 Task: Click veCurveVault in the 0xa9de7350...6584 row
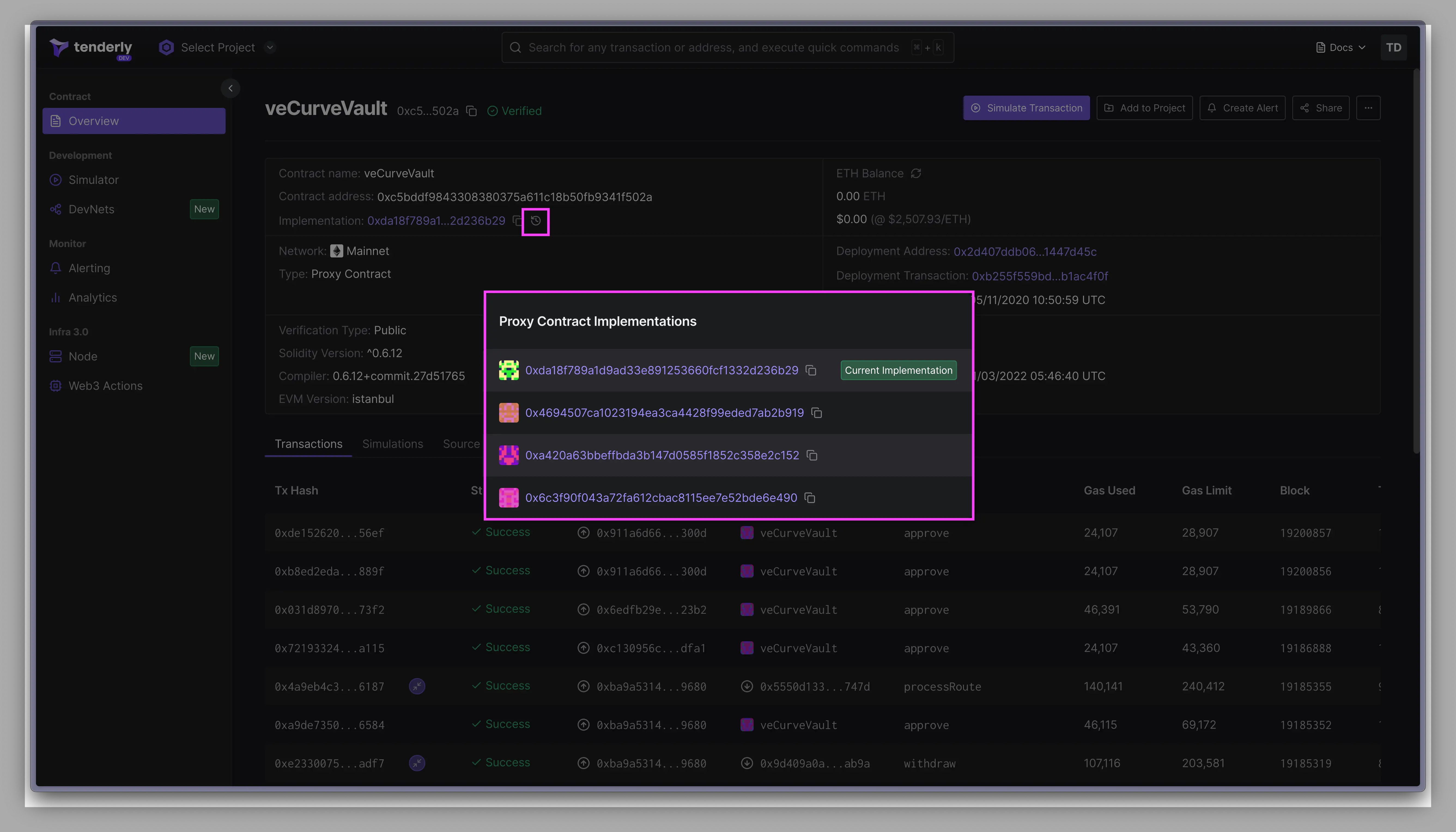point(798,725)
